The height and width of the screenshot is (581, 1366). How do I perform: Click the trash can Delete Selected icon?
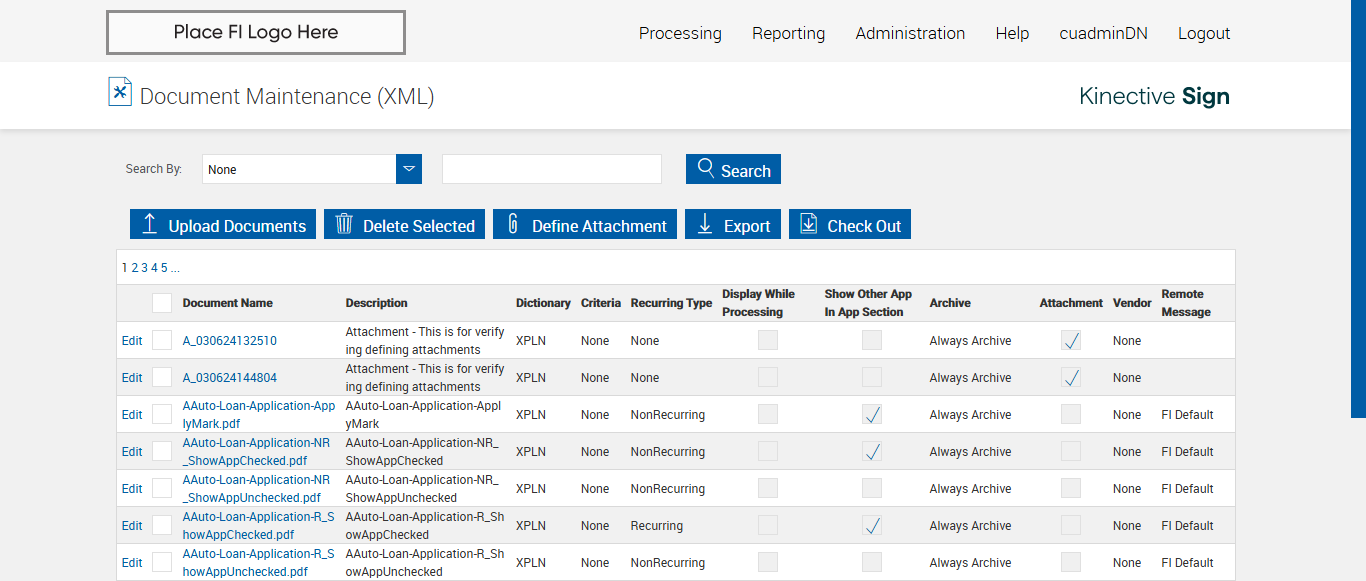(344, 224)
